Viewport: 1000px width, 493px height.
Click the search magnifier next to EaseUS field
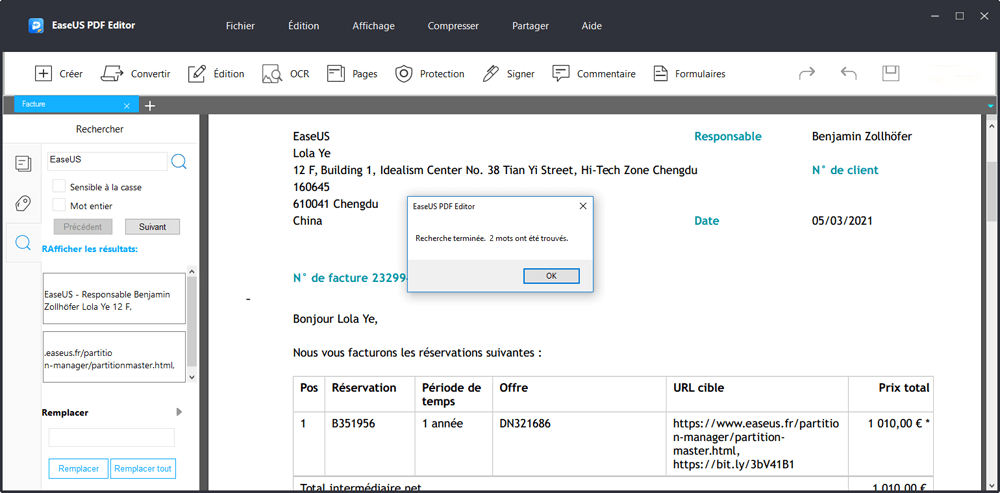tap(179, 161)
